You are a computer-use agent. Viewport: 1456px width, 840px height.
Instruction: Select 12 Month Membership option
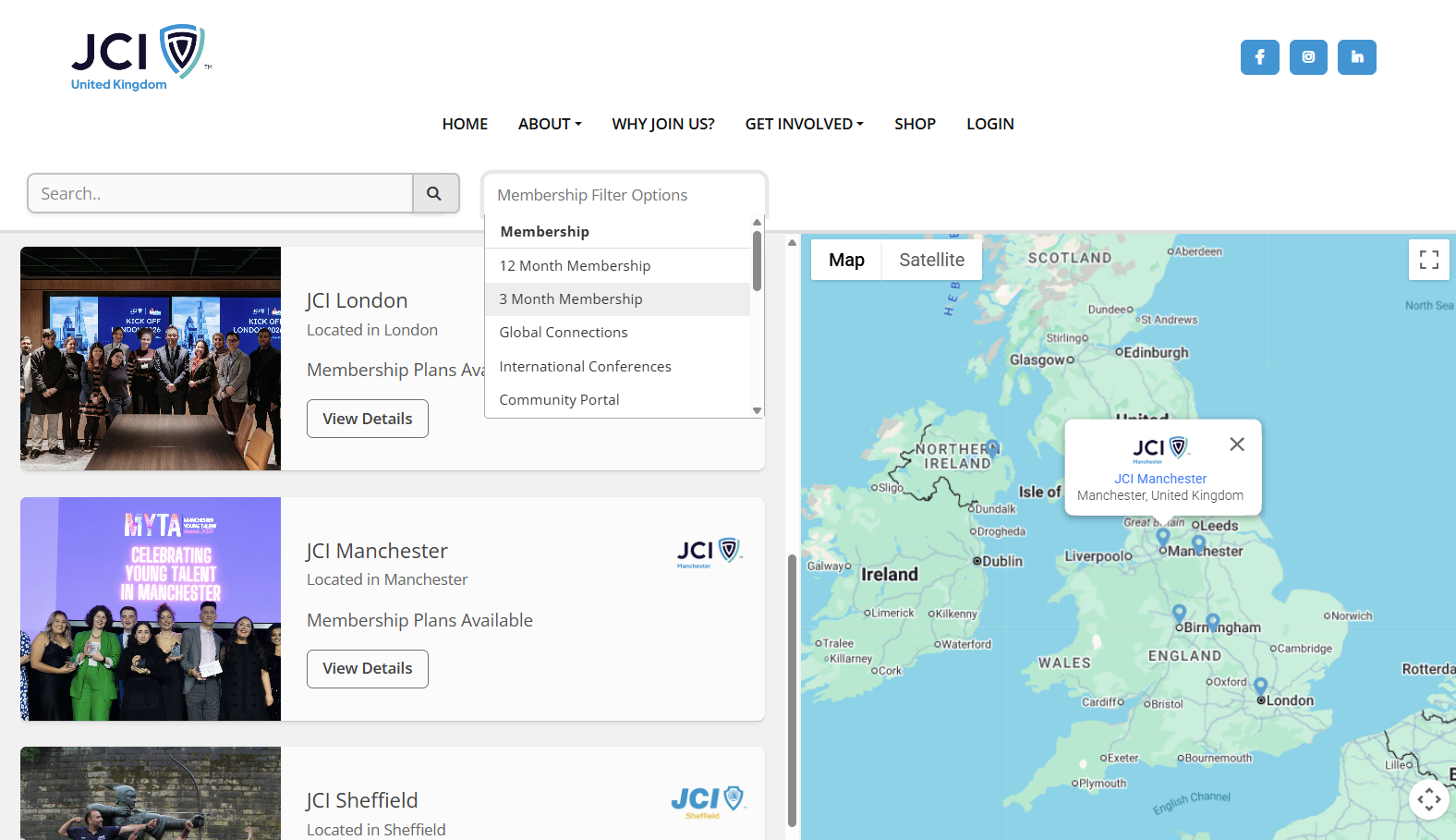pos(617,266)
